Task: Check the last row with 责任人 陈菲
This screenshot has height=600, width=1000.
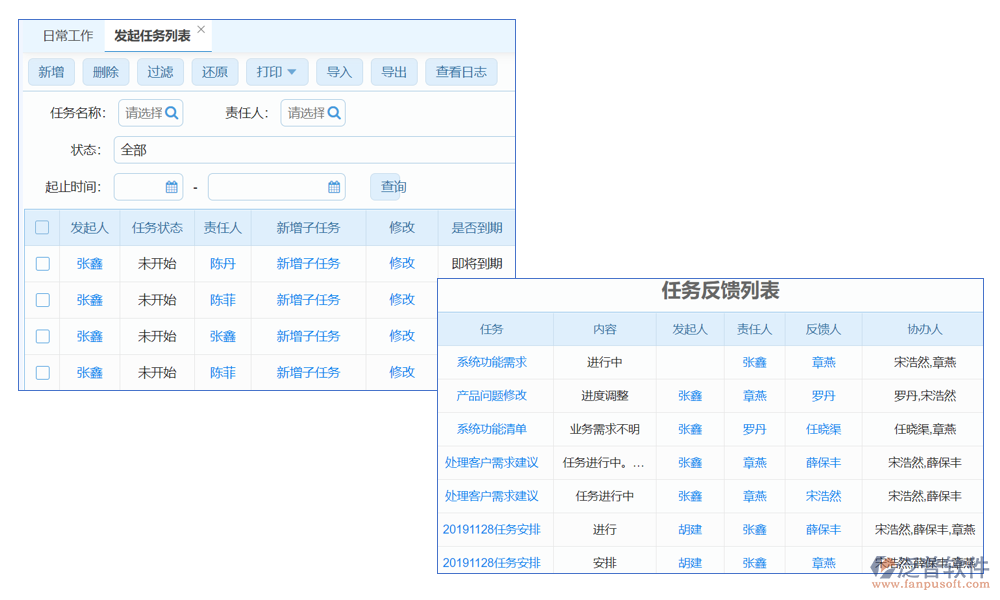Action: [42, 373]
